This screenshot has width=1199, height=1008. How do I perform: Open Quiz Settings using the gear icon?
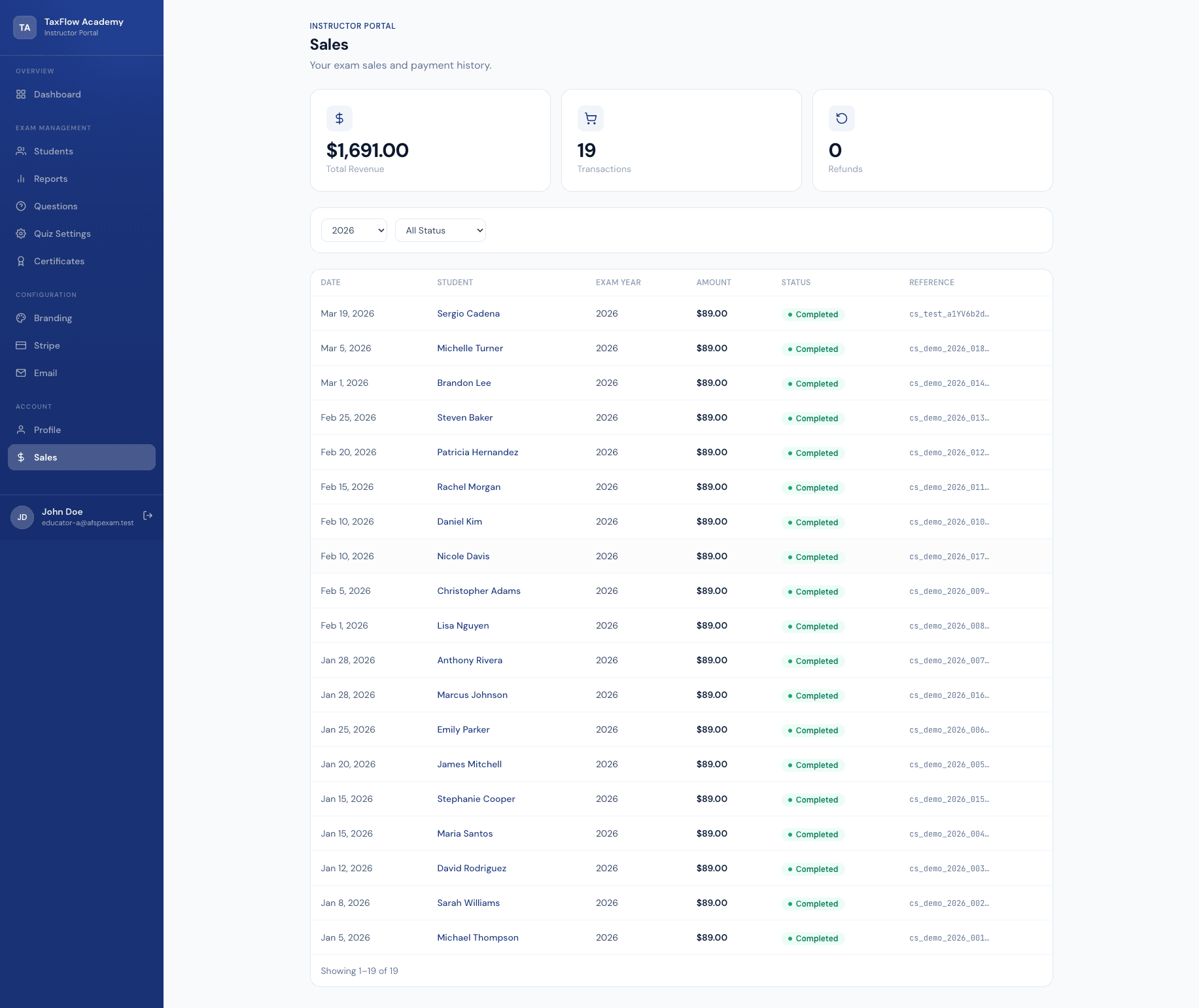pyautogui.click(x=21, y=234)
